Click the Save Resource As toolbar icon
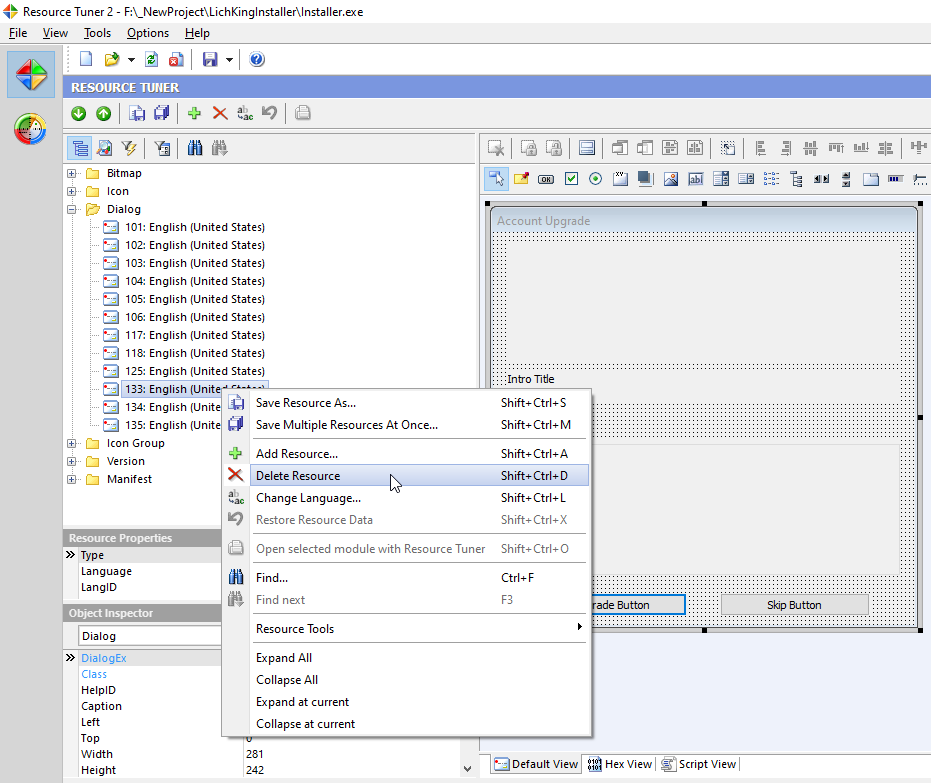Screen dimensions: 931x783 click(x=137, y=113)
